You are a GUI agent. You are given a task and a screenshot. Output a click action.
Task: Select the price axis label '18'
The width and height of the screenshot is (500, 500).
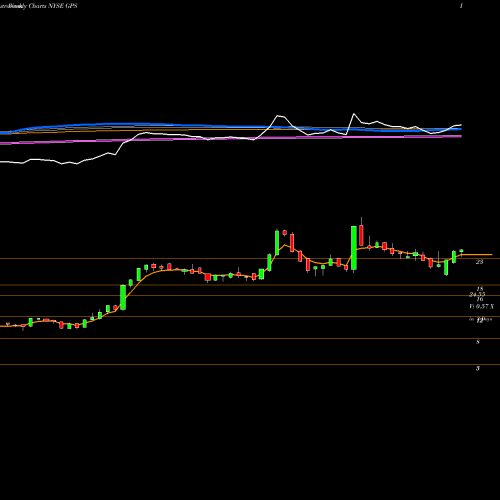coord(480,289)
